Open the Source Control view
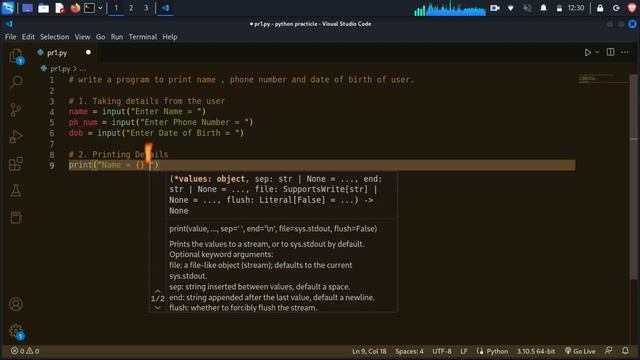The width and height of the screenshot is (640, 360). point(16,109)
